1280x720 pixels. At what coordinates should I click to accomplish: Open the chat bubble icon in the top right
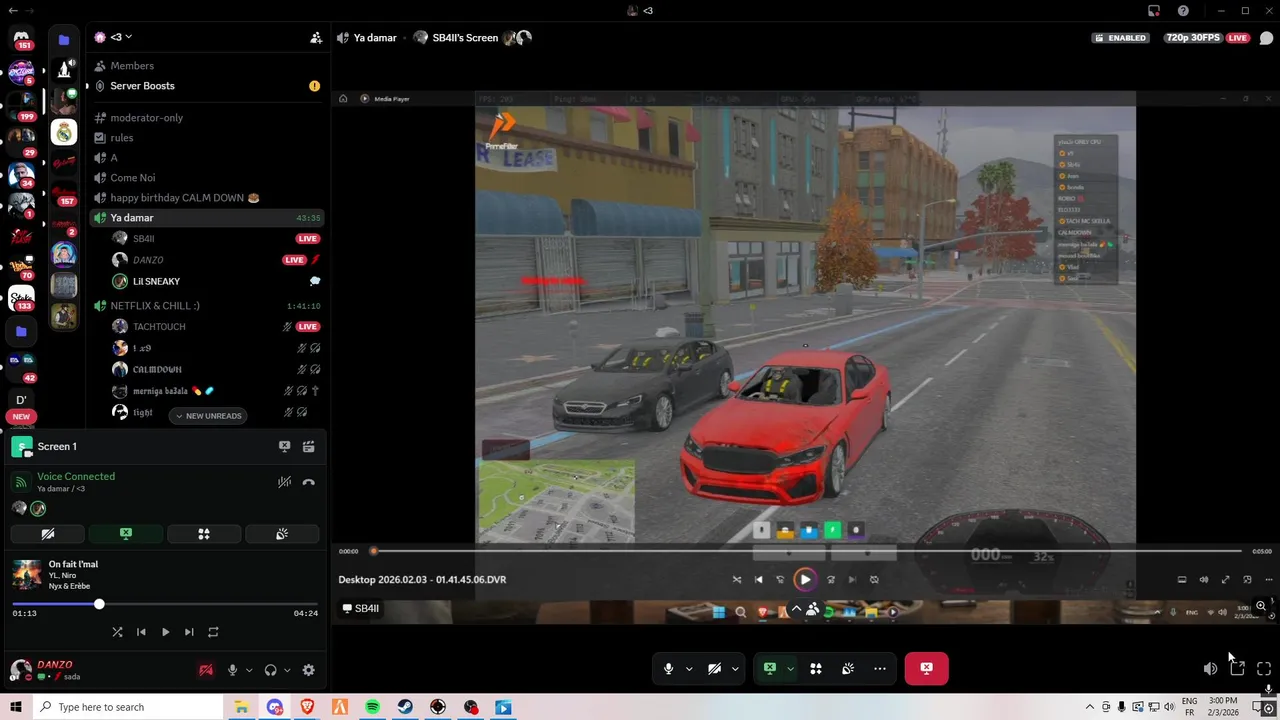1266,38
